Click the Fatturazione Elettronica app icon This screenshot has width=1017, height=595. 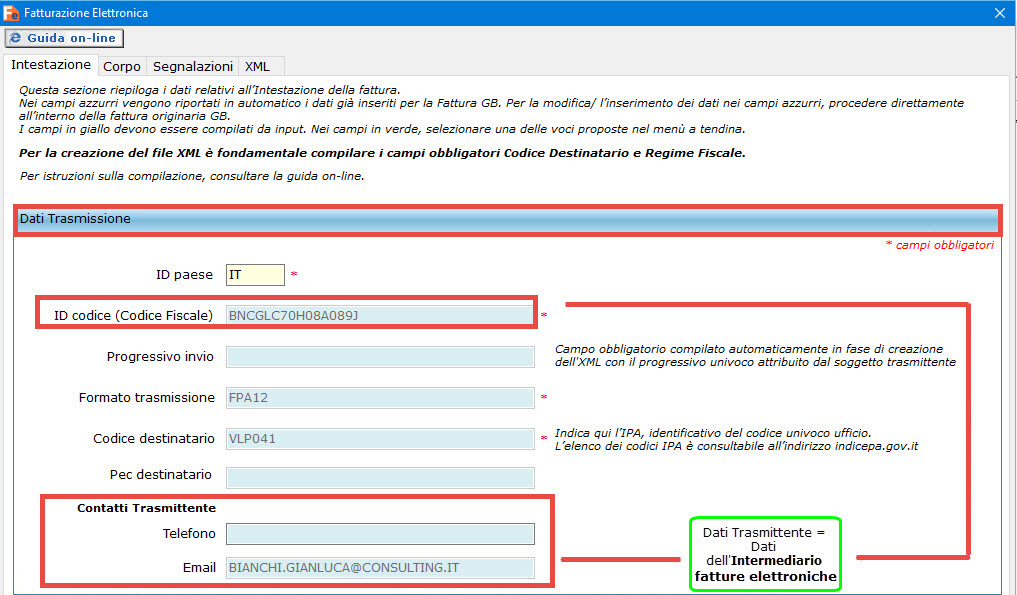[11, 12]
